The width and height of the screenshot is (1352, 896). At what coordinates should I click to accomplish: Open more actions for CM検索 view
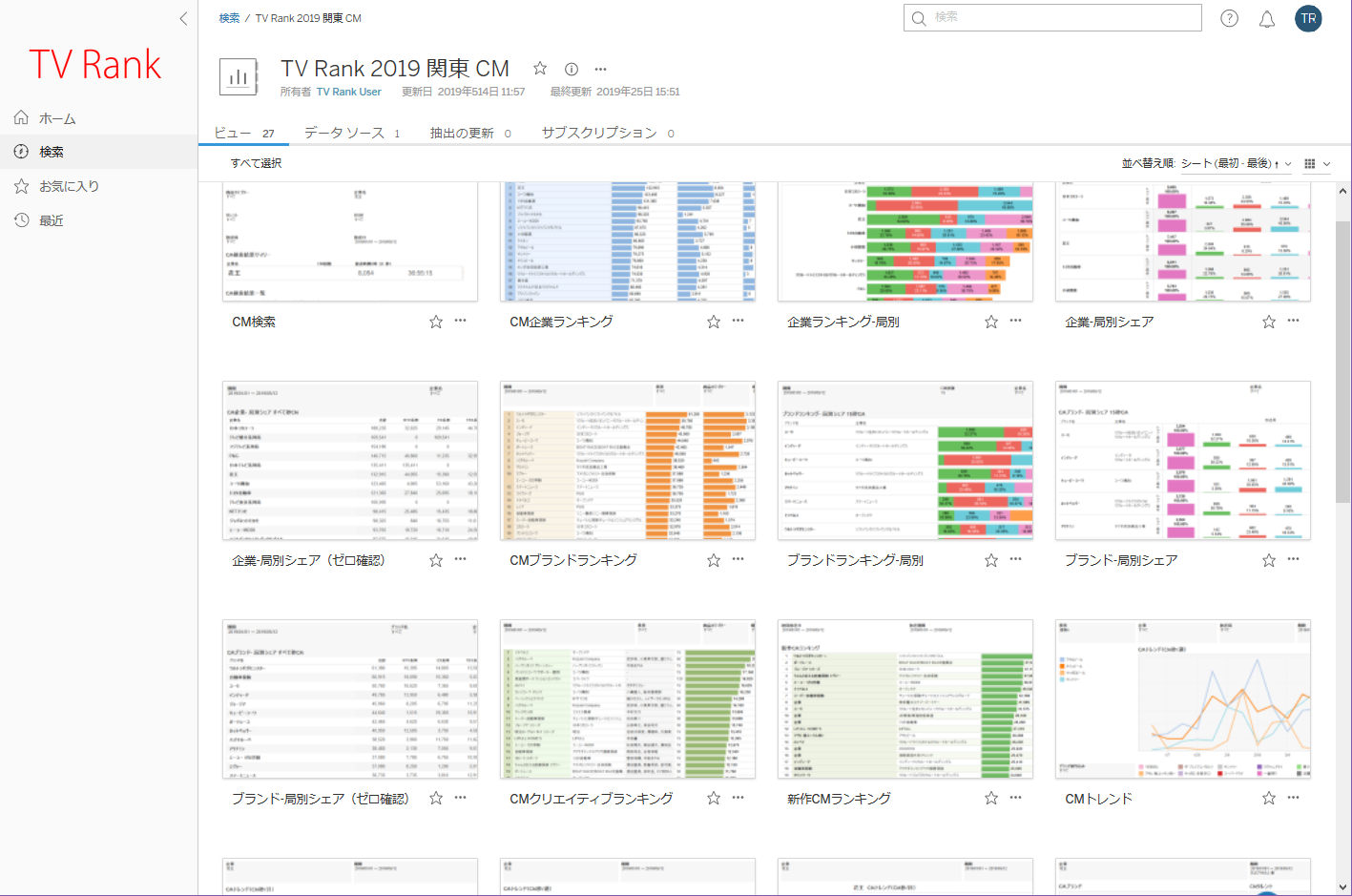click(461, 322)
